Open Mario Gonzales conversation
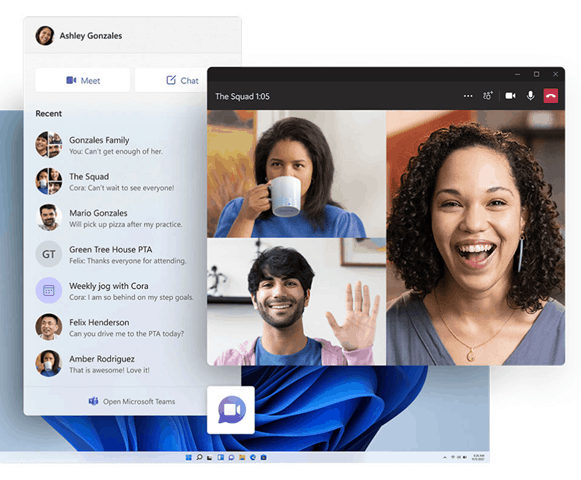 [x=115, y=218]
